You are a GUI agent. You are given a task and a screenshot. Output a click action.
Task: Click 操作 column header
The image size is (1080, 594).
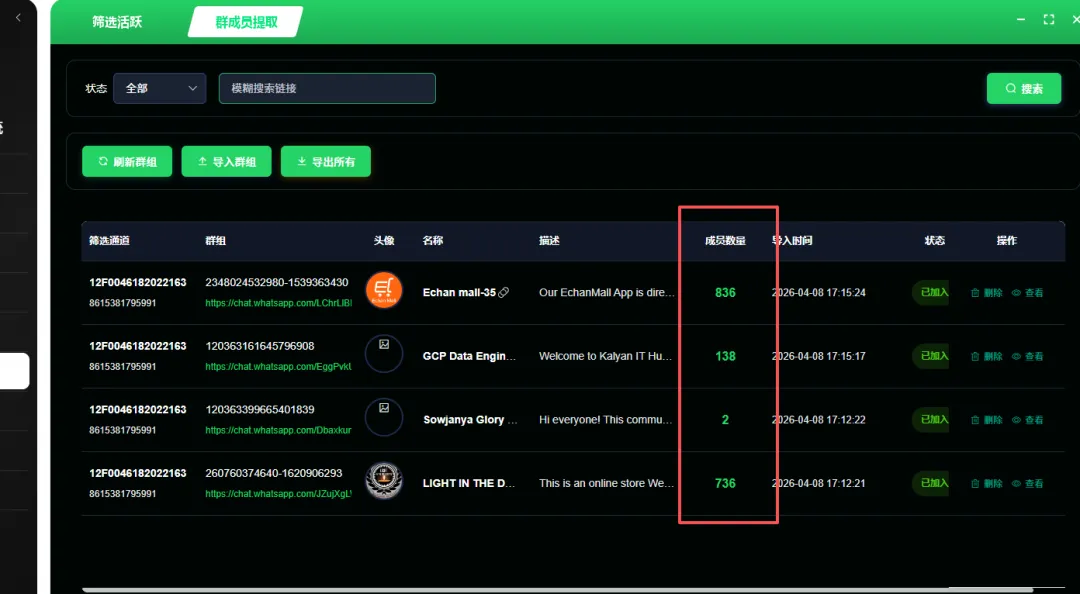pyautogui.click(x=1006, y=240)
